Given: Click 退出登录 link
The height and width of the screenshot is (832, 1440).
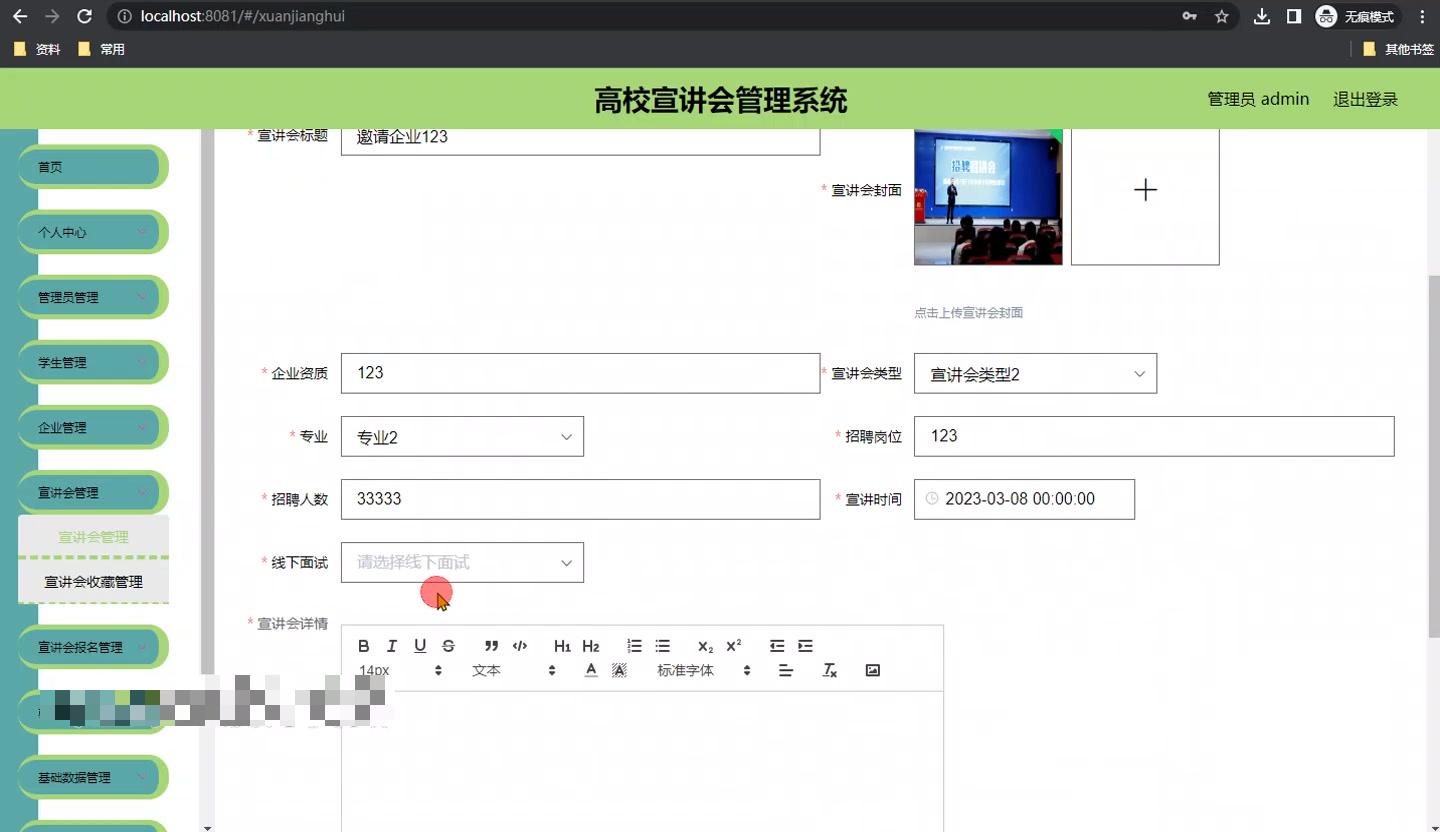Looking at the screenshot, I should tap(1365, 99).
